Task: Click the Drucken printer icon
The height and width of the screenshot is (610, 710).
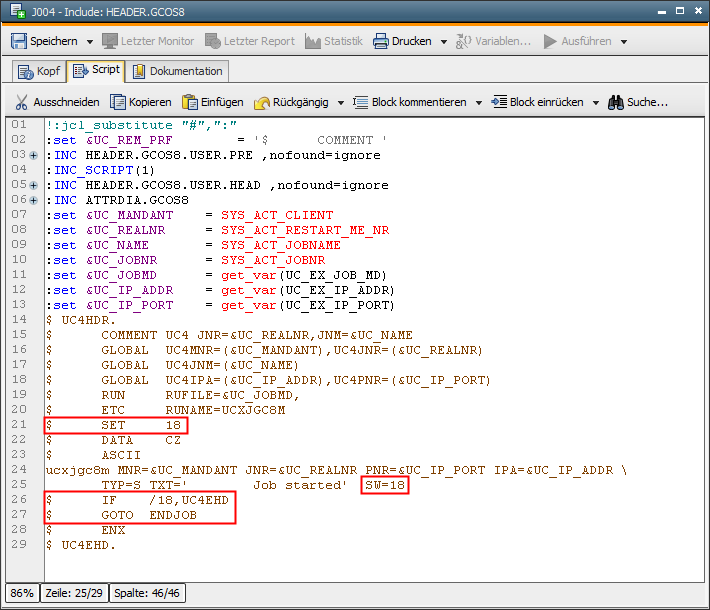Action: click(380, 41)
